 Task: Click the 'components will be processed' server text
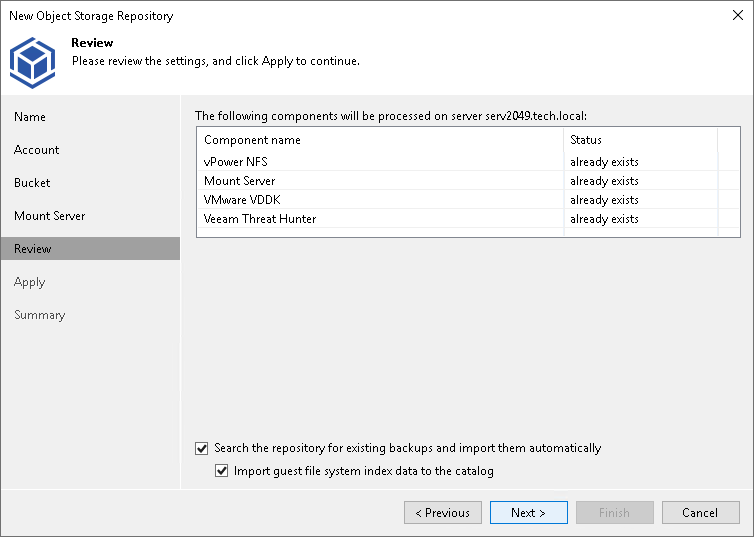point(391,116)
